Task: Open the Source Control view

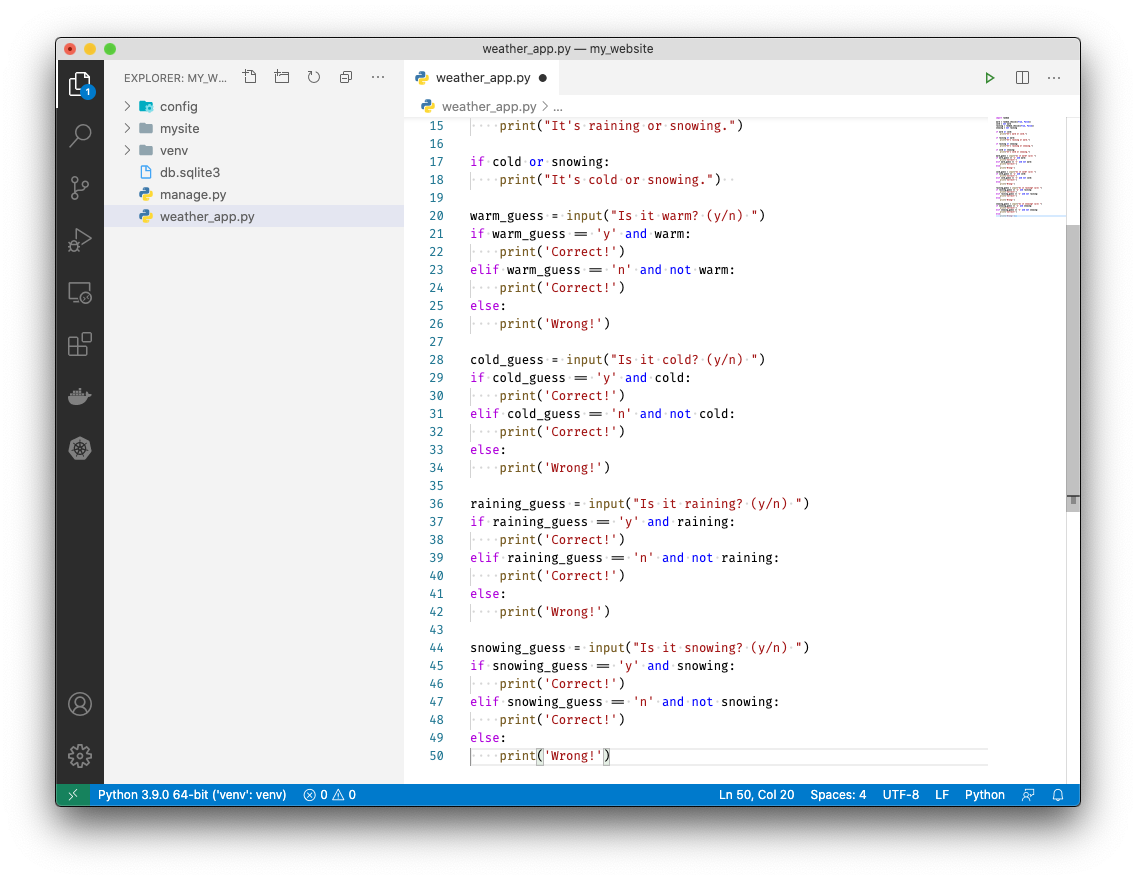Action: point(80,188)
